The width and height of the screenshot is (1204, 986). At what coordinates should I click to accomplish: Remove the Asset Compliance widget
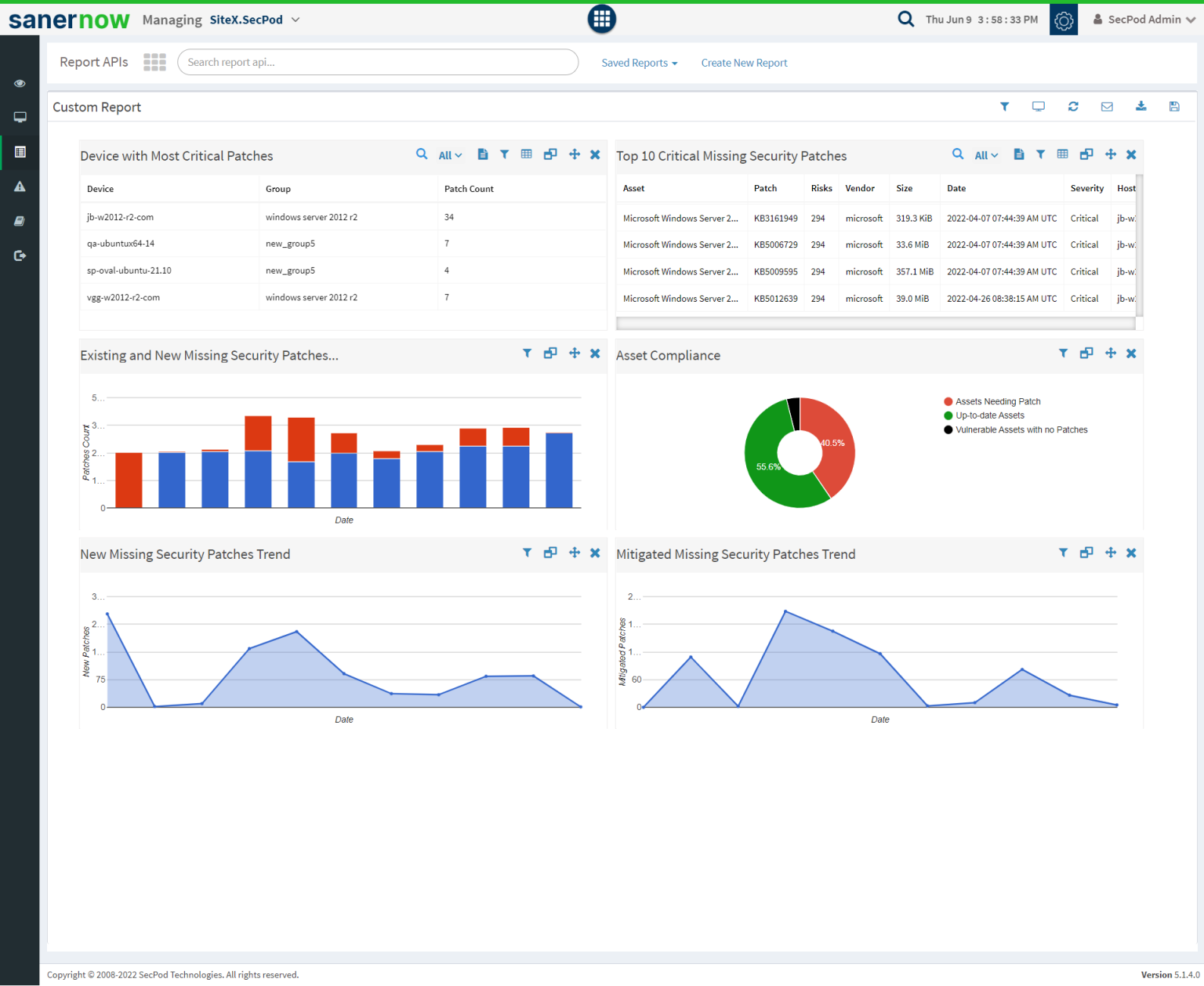coord(1131,353)
